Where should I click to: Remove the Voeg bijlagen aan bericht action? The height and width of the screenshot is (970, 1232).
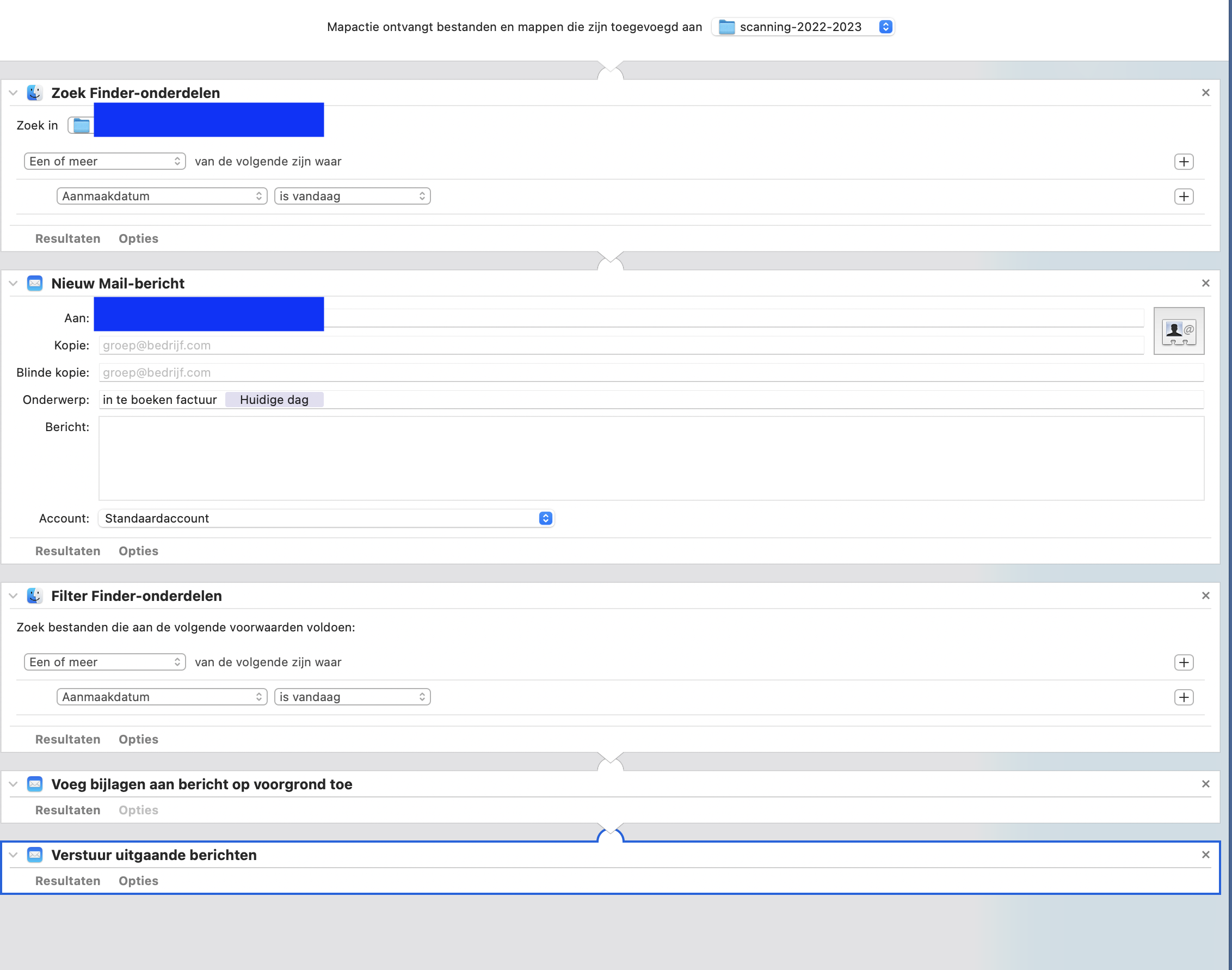(x=1205, y=784)
